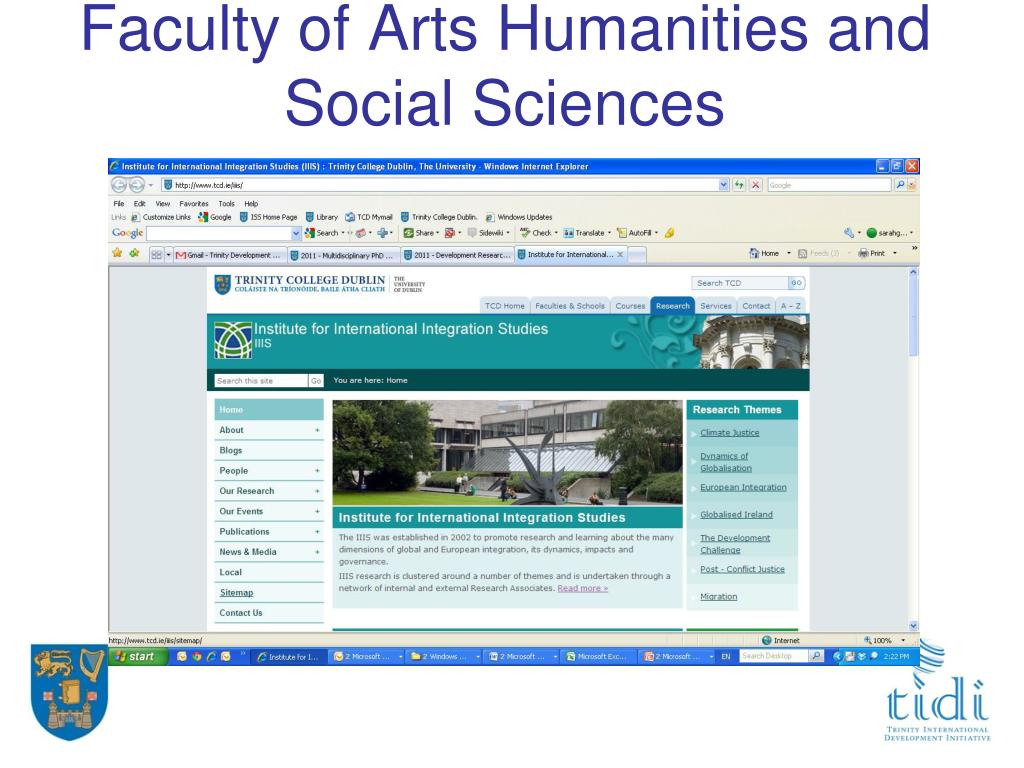Click the Windows Start button
This screenshot has height=768, width=1024.
pos(137,657)
